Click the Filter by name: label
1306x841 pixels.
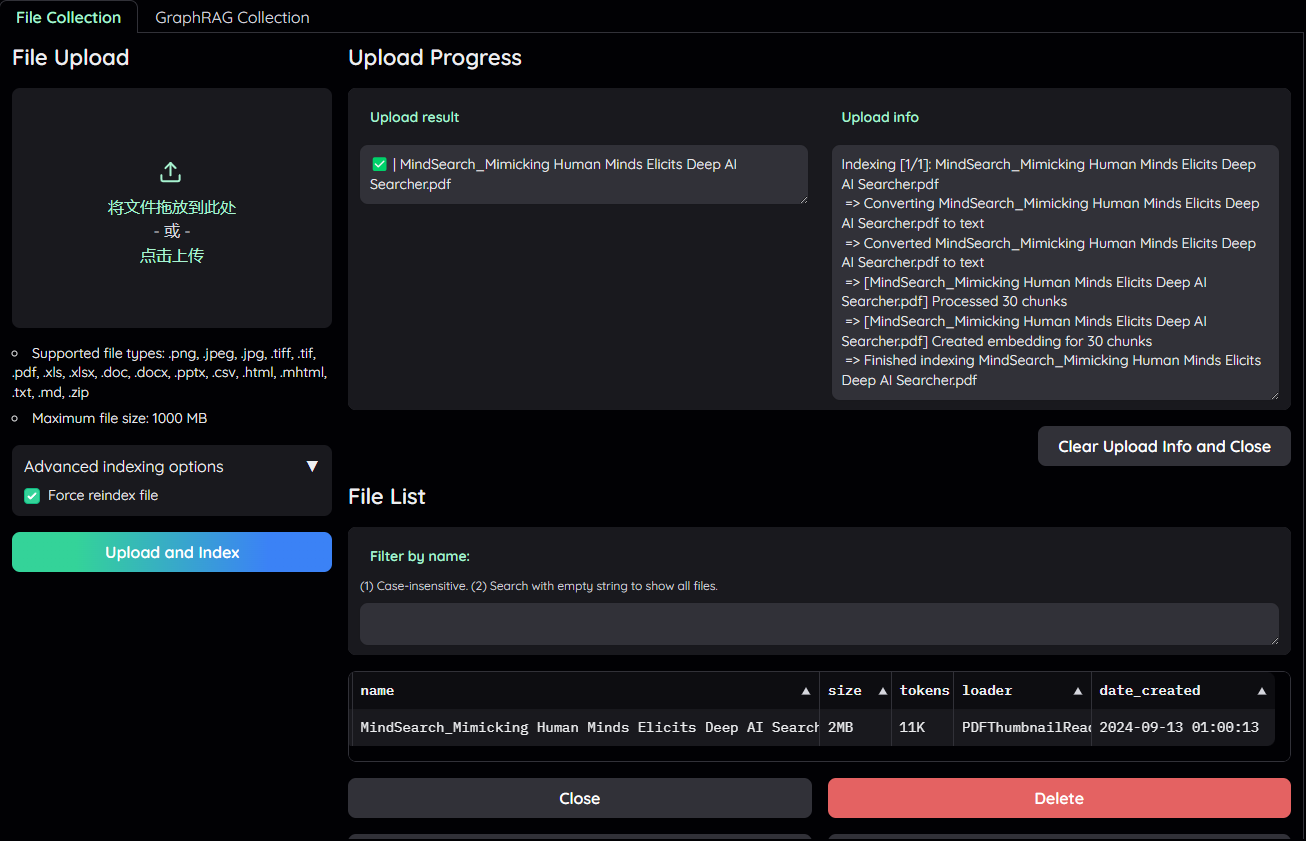coord(420,556)
